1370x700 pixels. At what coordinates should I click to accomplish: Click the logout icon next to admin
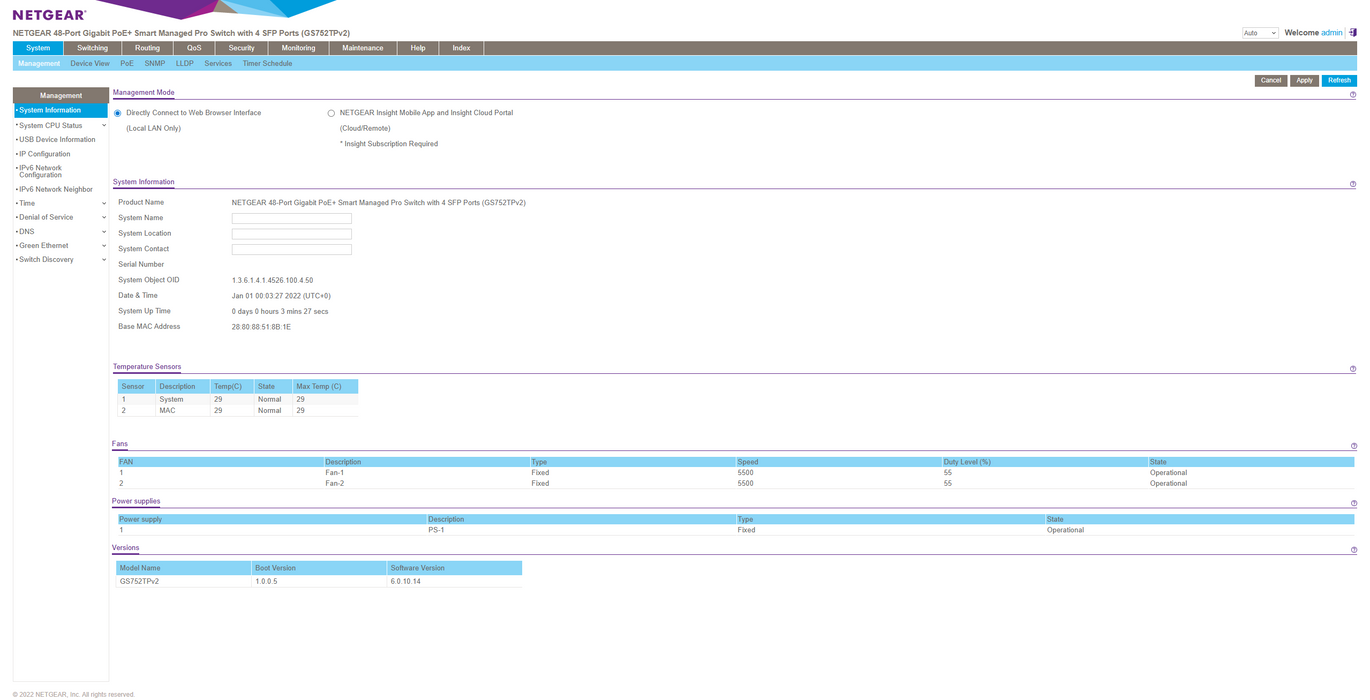(1353, 33)
